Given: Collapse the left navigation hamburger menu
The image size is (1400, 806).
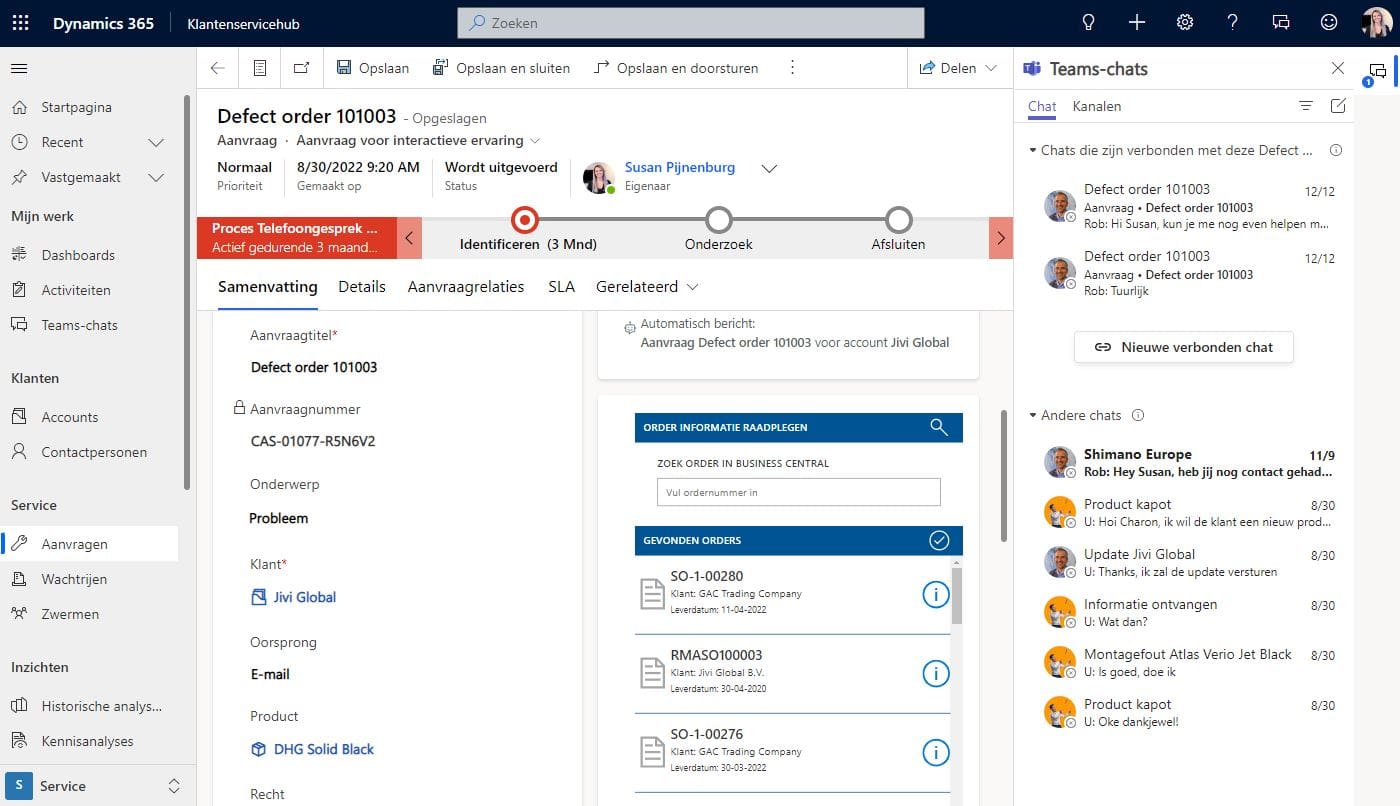Looking at the screenshot, I should pos(19,68).
